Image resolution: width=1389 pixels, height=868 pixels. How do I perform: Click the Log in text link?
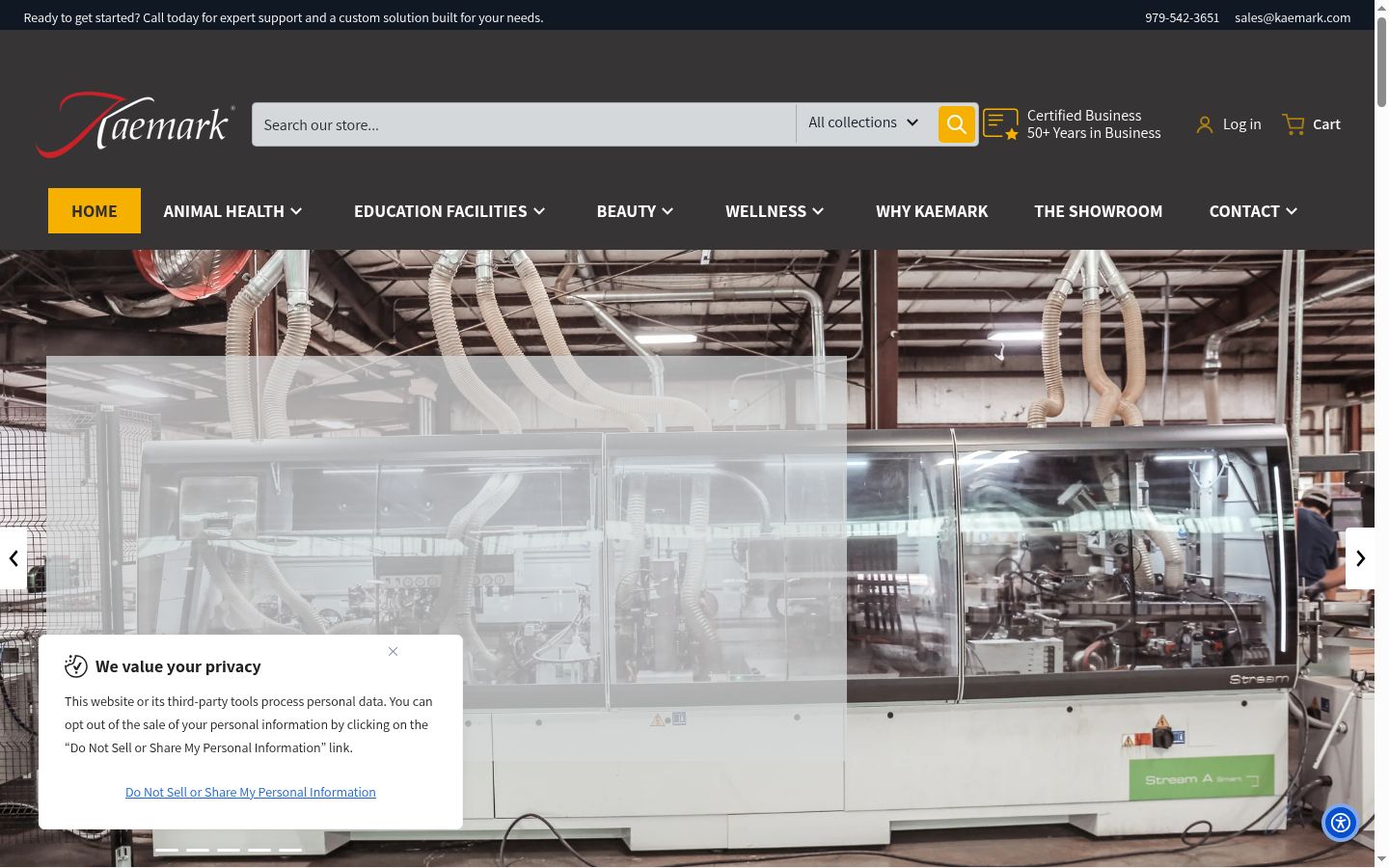click(x=1241, y=124)
